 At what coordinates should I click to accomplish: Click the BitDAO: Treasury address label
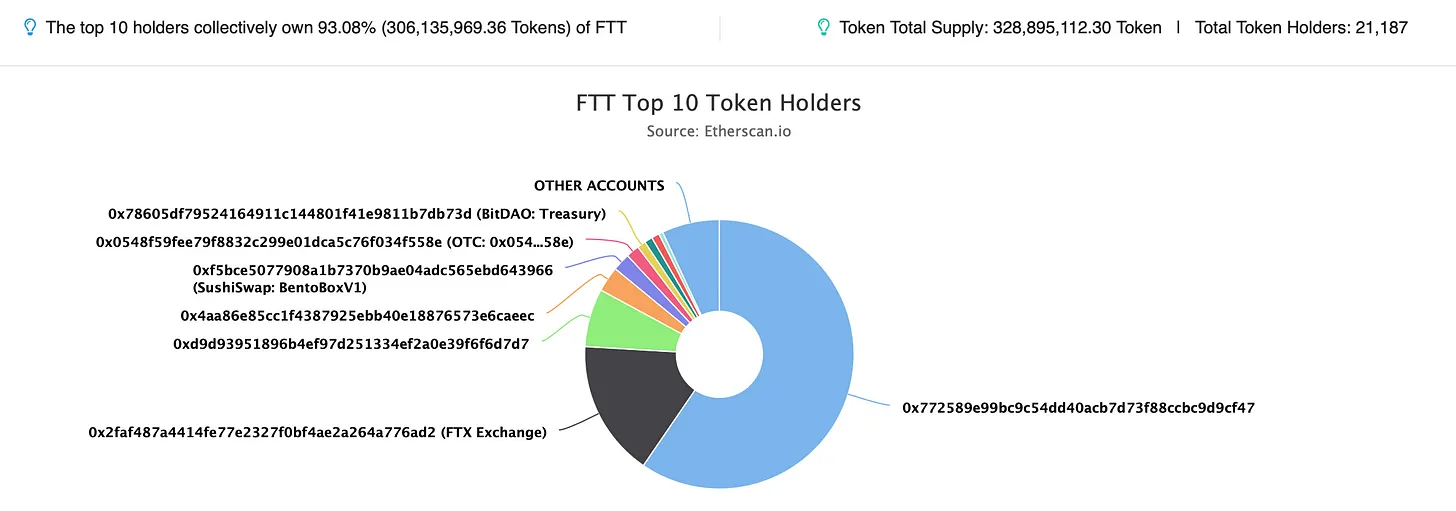pyautogui.click(x=357, y=213)
